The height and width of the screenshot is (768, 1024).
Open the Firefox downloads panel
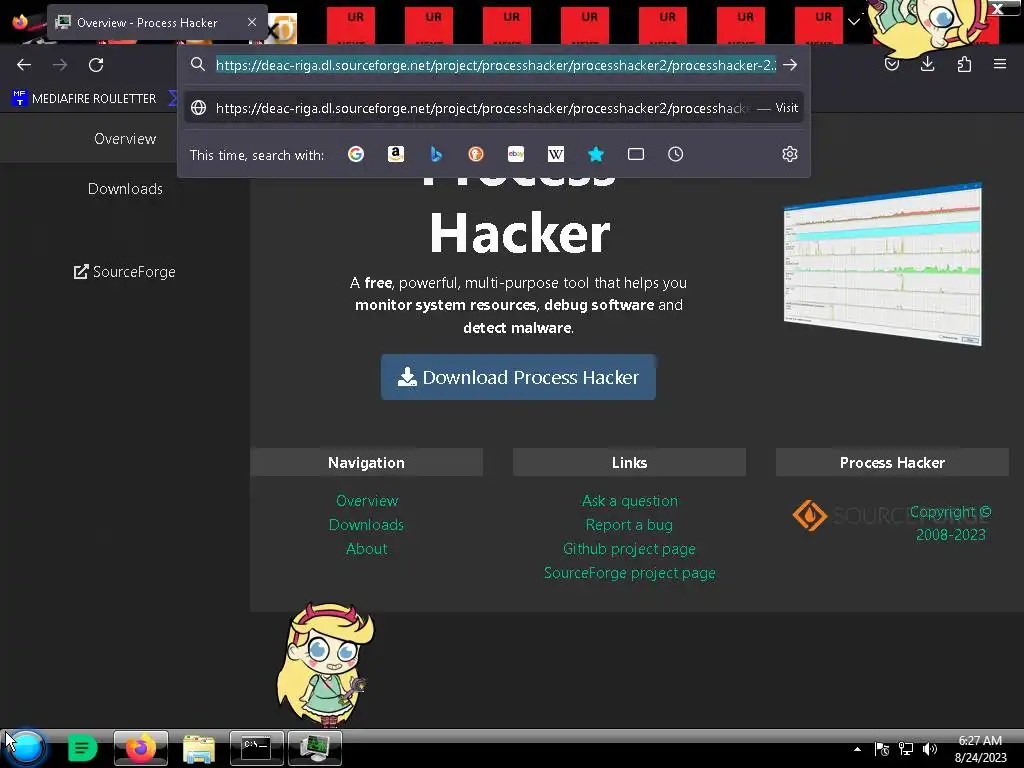point(927,64)
